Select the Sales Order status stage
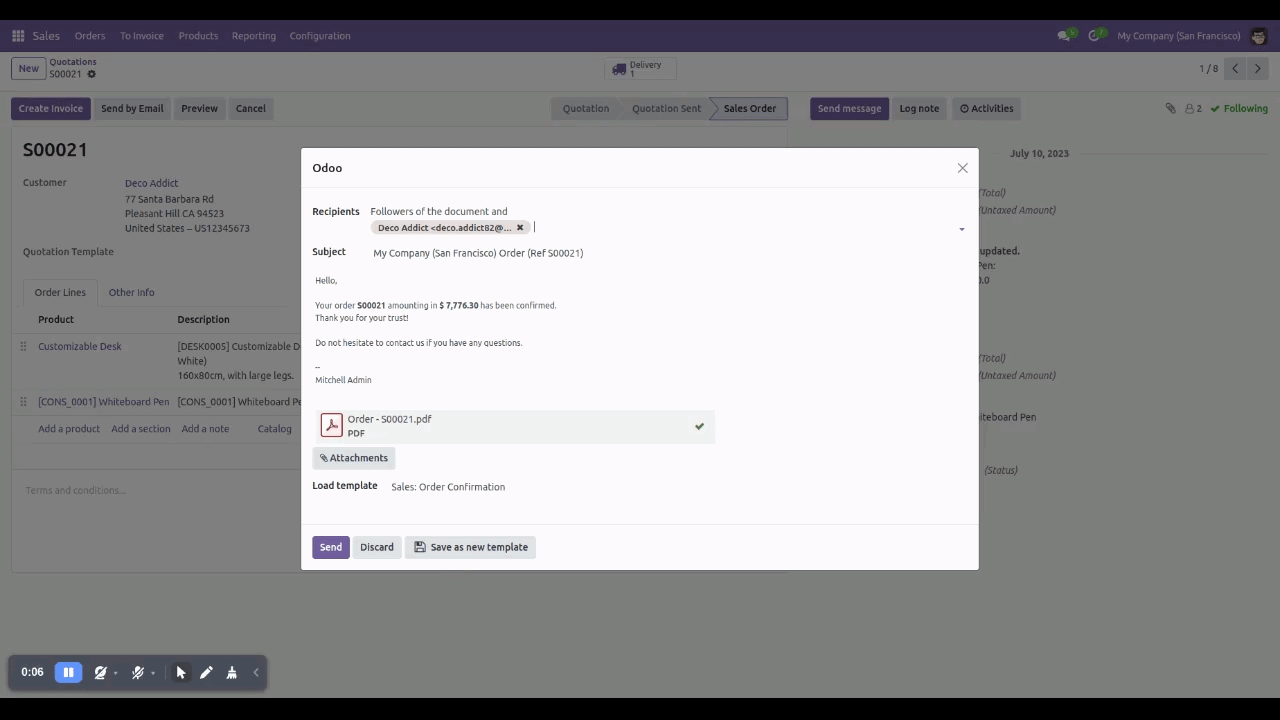The image size is (1280, 720). click(x=750, y=109)
